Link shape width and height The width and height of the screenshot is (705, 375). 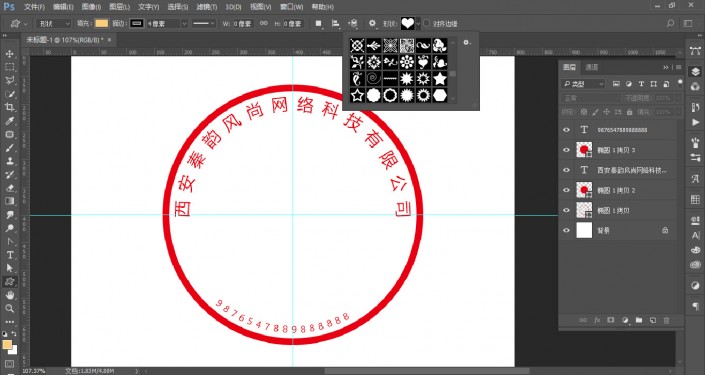coord(264,23)
